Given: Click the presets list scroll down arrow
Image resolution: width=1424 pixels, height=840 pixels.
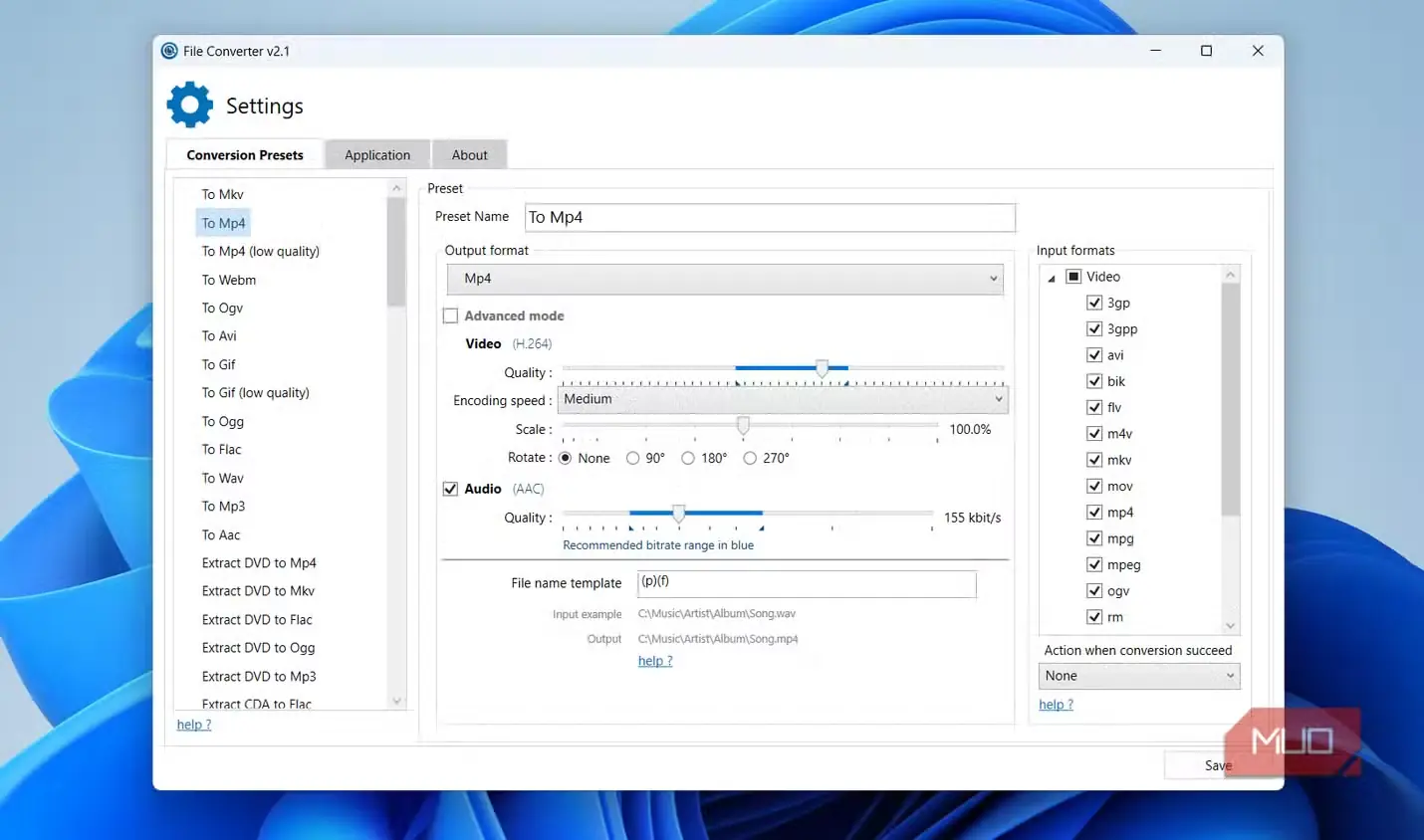Looking at the screenshot, I should [396, 701].
